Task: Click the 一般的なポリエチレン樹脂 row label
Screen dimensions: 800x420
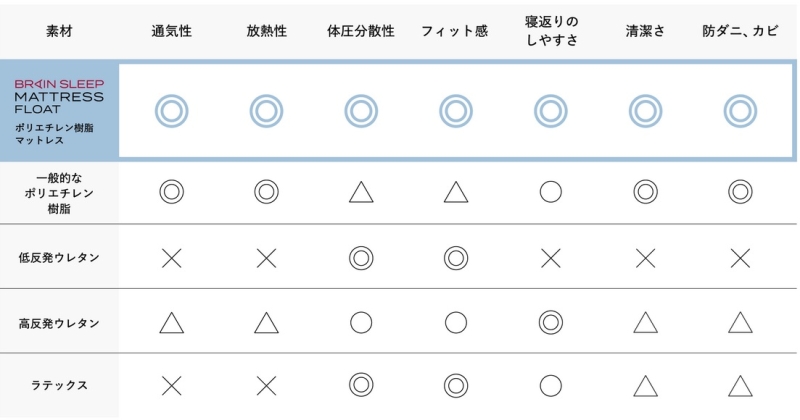Action: click(59, 192)
